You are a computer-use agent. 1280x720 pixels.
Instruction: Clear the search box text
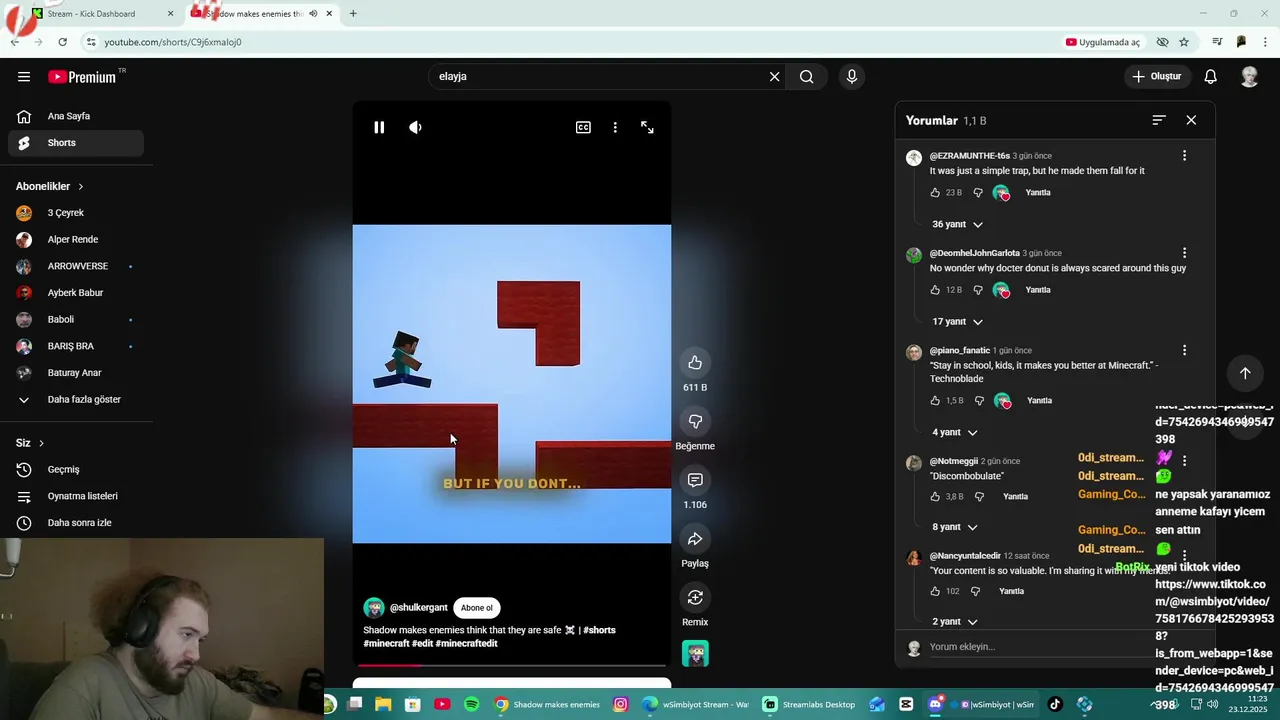774,77
